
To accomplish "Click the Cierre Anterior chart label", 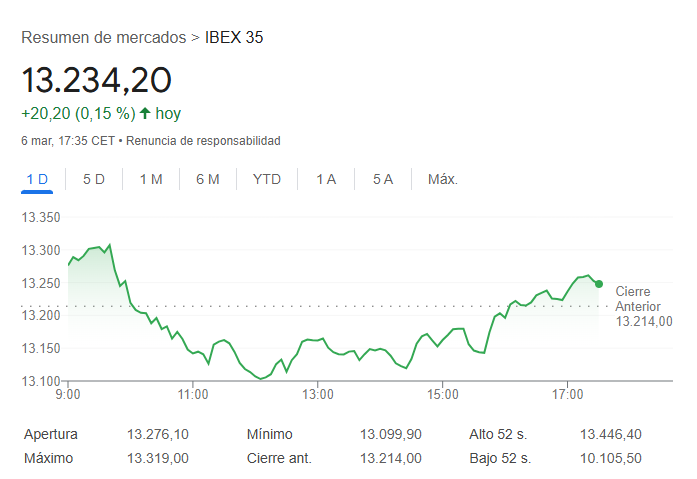I will 638,298.
